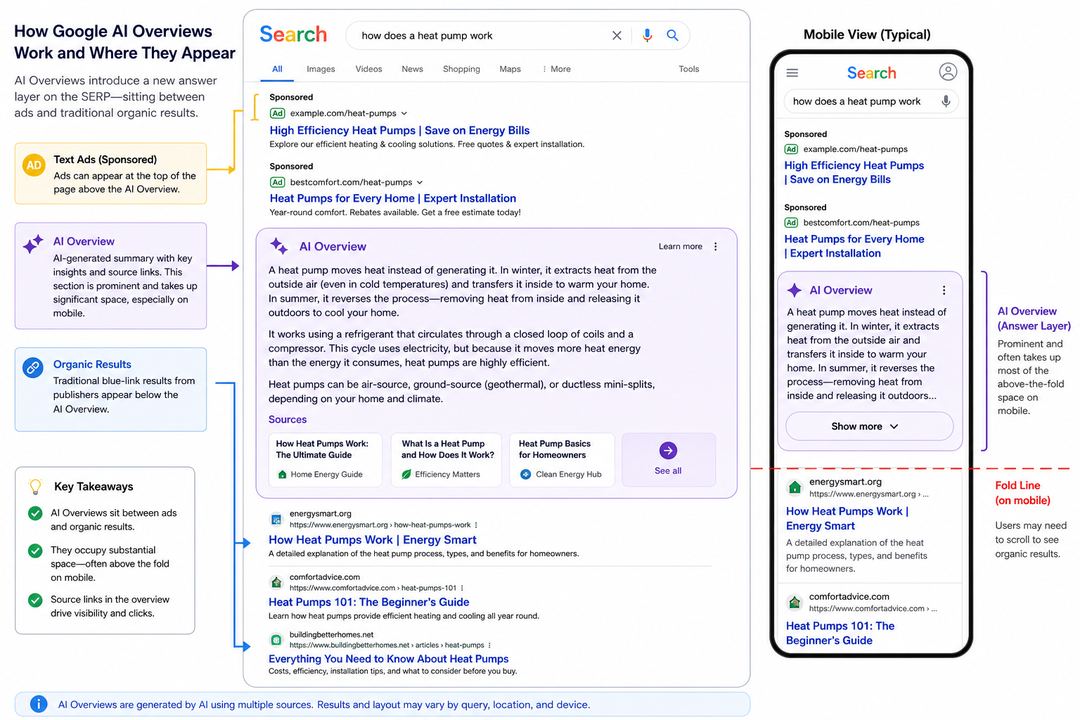Open mobile High Efficiency Heat Pumps ad link
This screenshot has height=720, width=1080.
click(x=854, y=172)
